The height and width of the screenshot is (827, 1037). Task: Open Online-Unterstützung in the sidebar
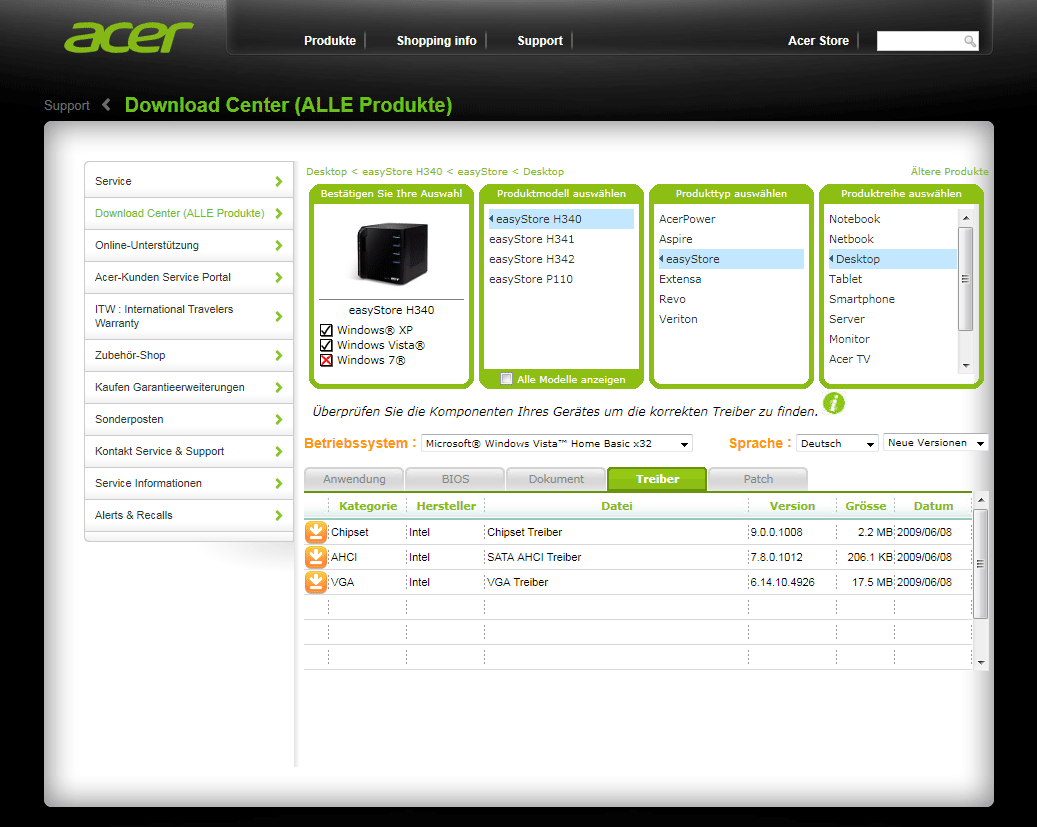[x=189, y=245]
